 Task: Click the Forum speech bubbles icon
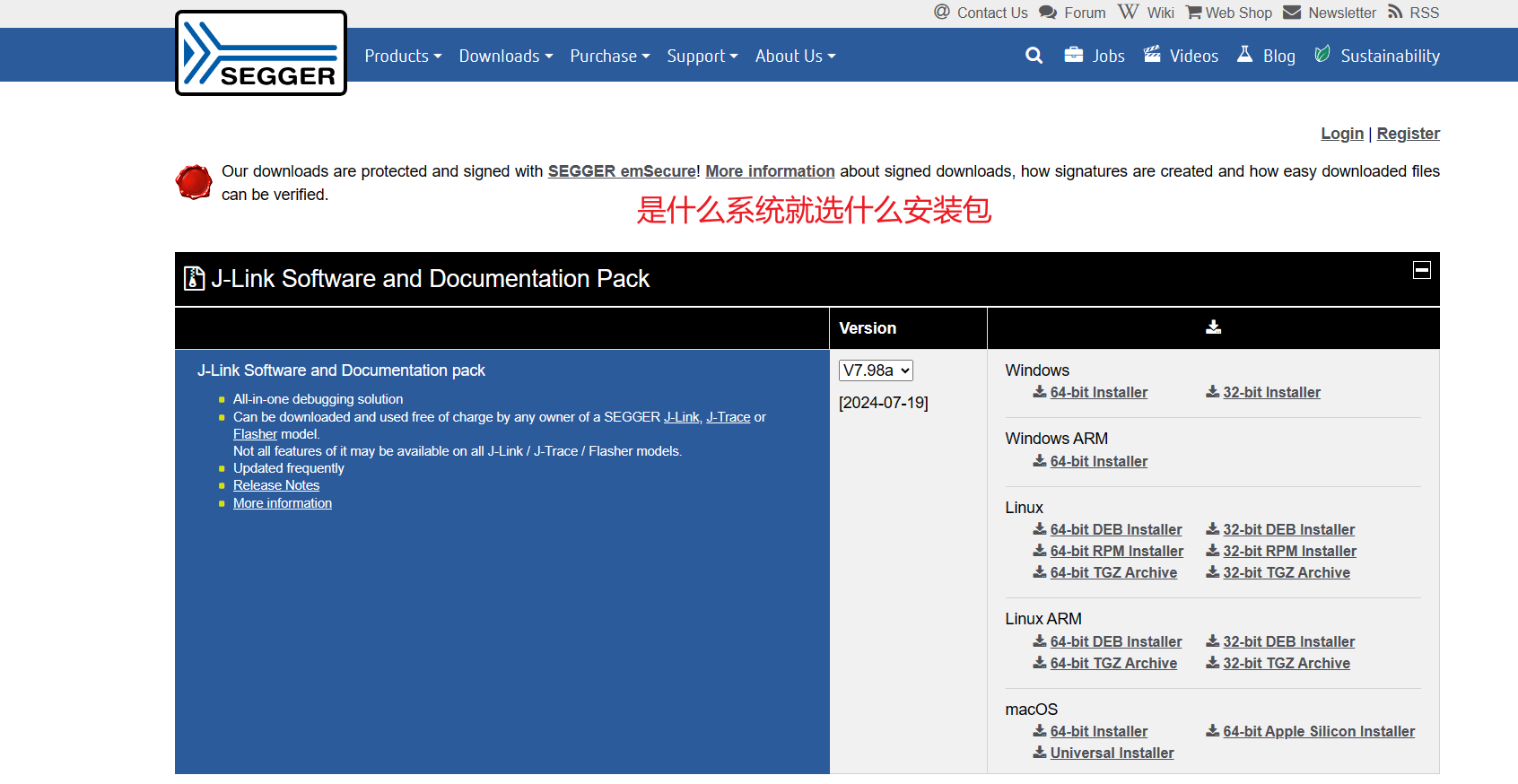pos(1048,13)
